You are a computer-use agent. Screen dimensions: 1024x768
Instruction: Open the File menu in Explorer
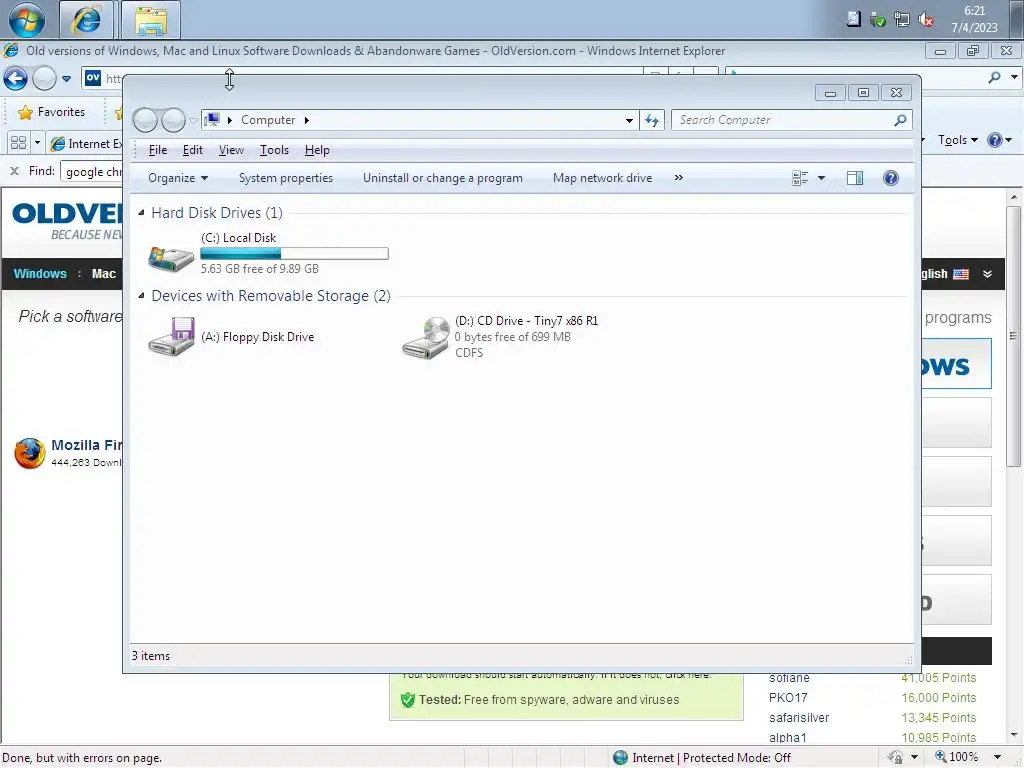[157, 150]
